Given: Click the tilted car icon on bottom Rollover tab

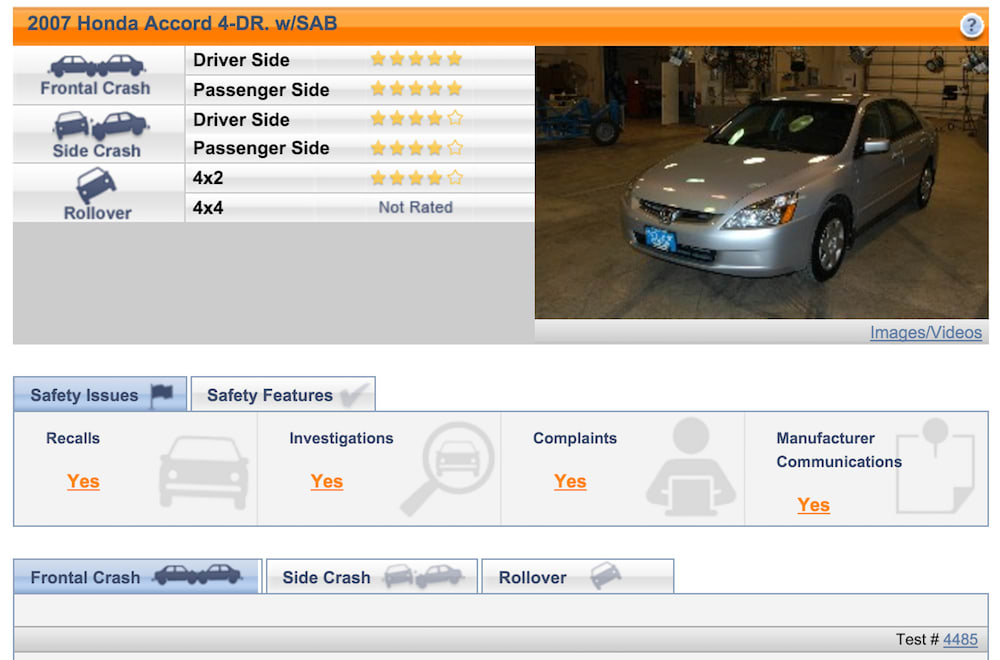Looking at the screenshot, I should [x=605, y=575].
